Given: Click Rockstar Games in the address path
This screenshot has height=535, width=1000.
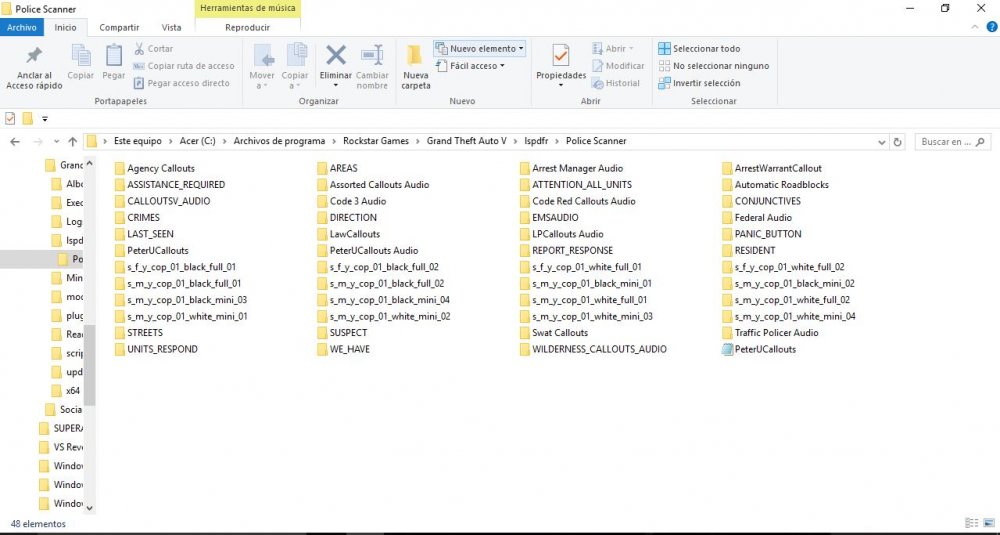Looking at the screenshot, I should coord(376,141).
